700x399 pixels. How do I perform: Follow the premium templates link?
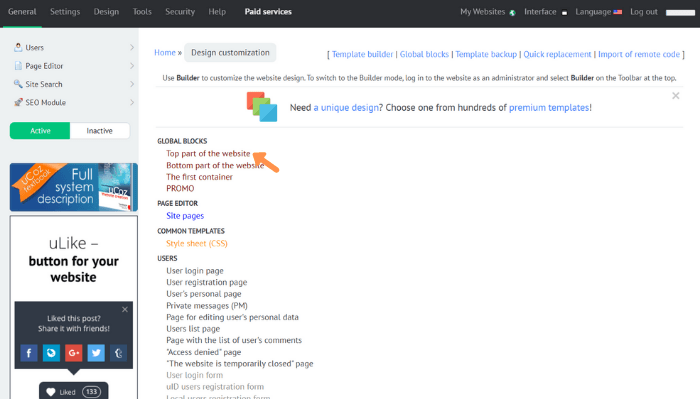pos(549,108)
